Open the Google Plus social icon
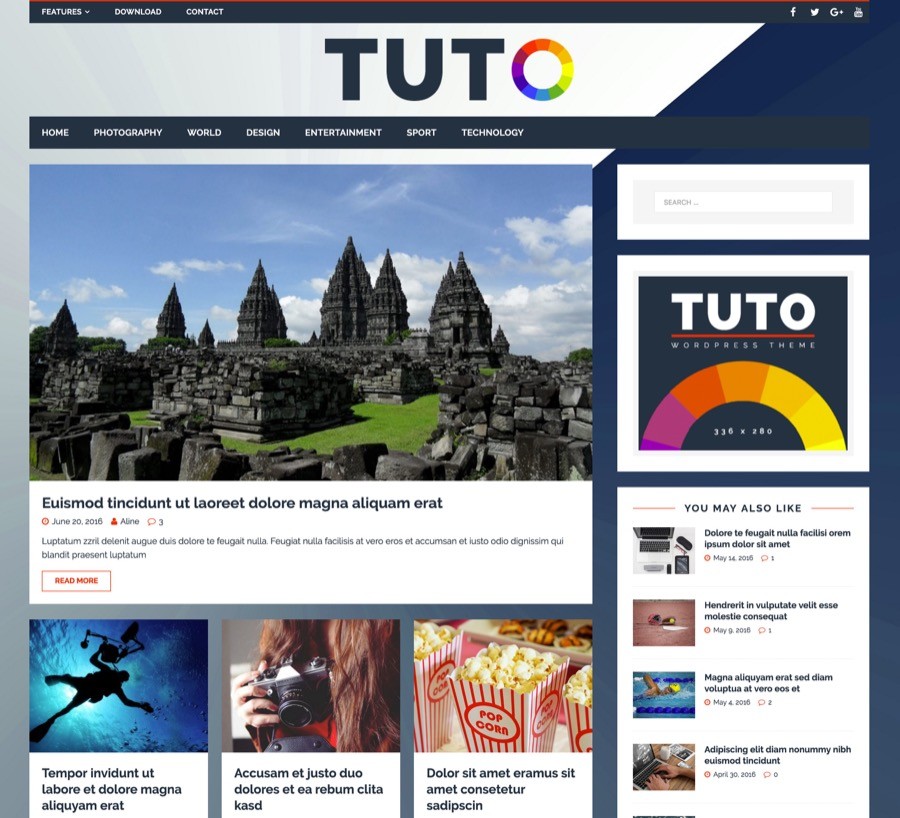This screenshot has height=818, width=900. click(836, 11)
